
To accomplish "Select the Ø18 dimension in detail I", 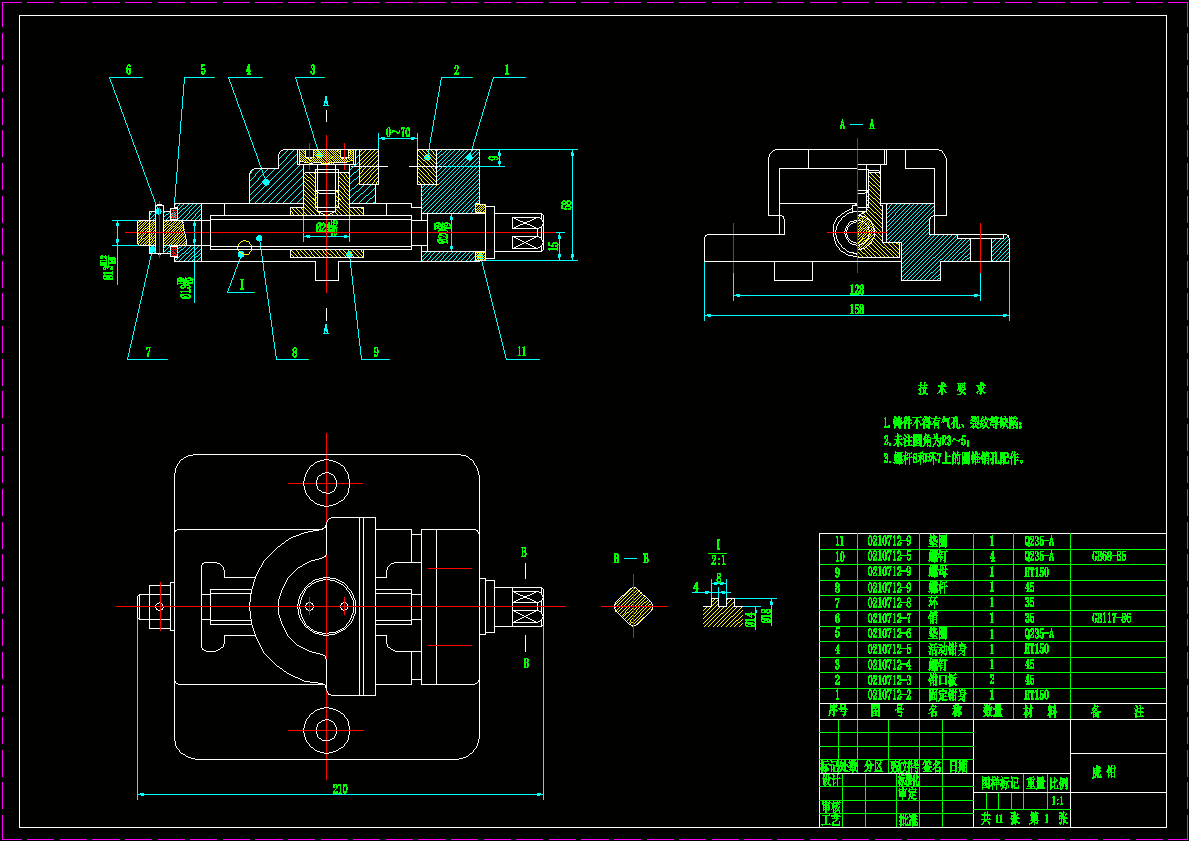I will (766, 615).
